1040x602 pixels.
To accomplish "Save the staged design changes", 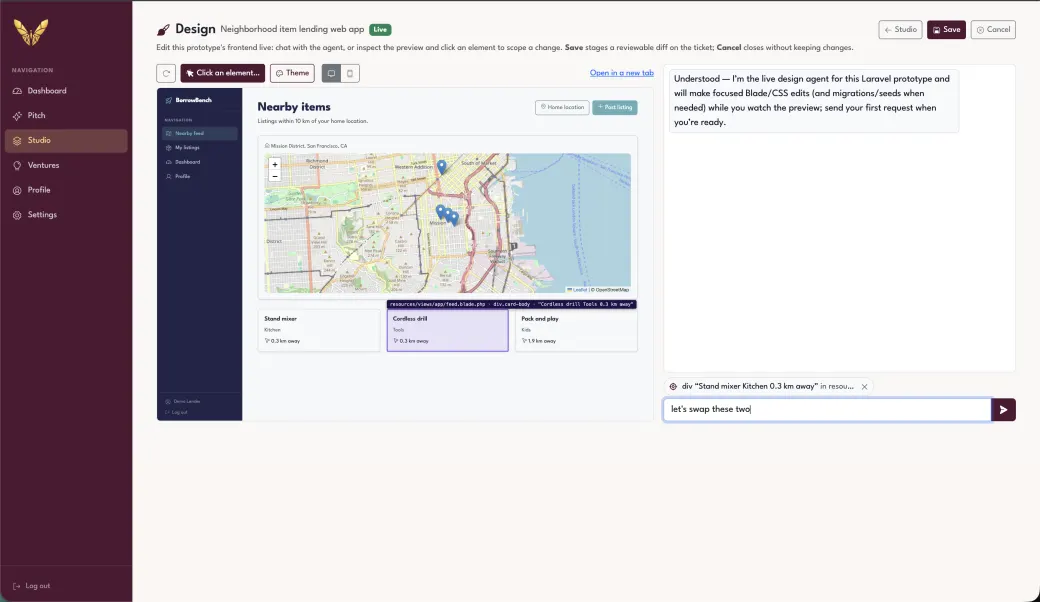I will pos(946,30).
